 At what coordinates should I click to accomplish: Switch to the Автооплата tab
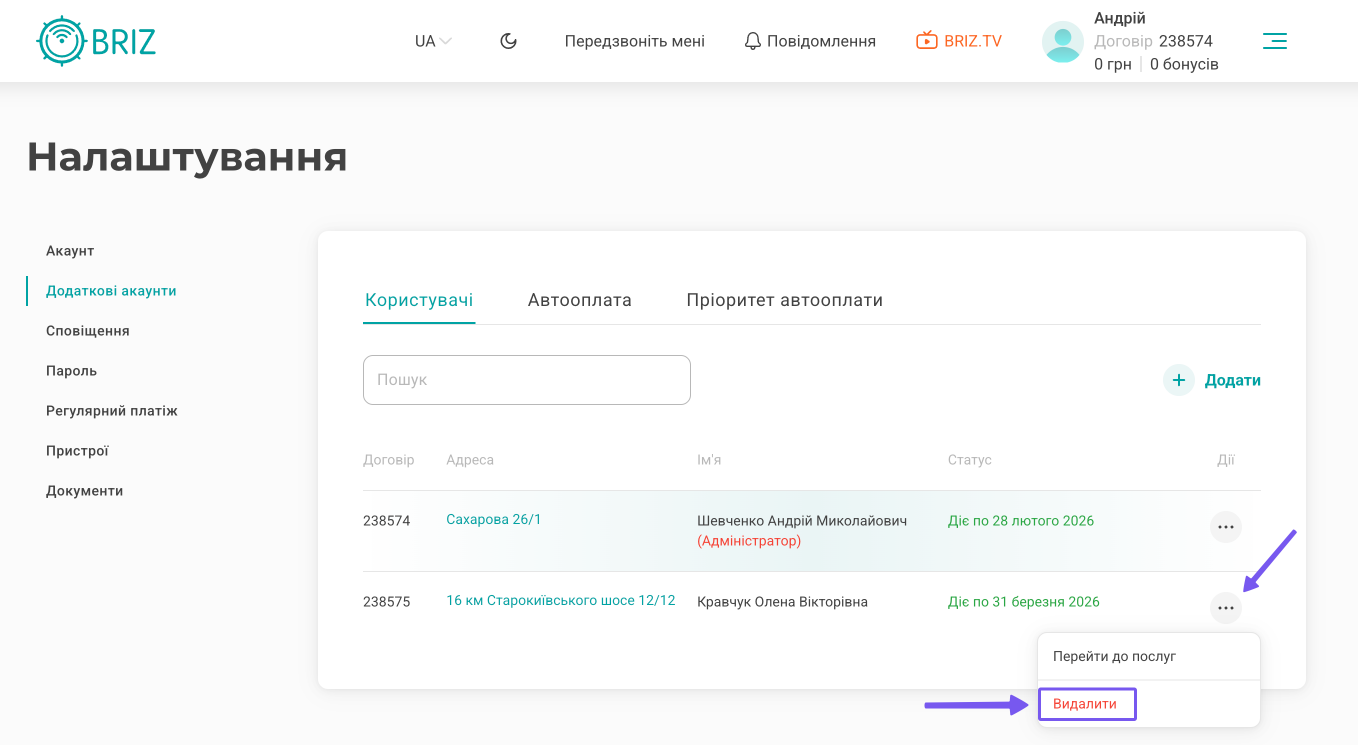click(x=579, y=300)
